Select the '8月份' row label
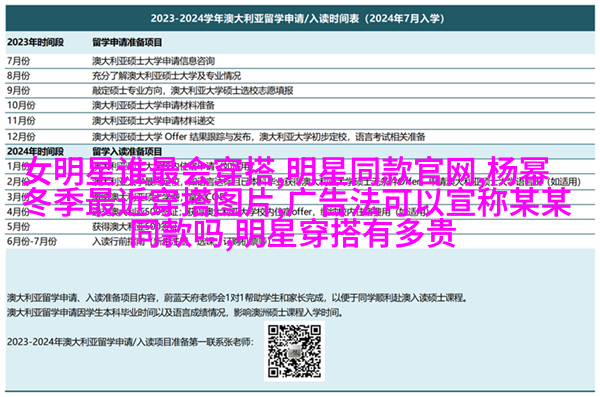The width and height of the screenshot is (600, 397). pyautogui.click(x=18, y=76)
